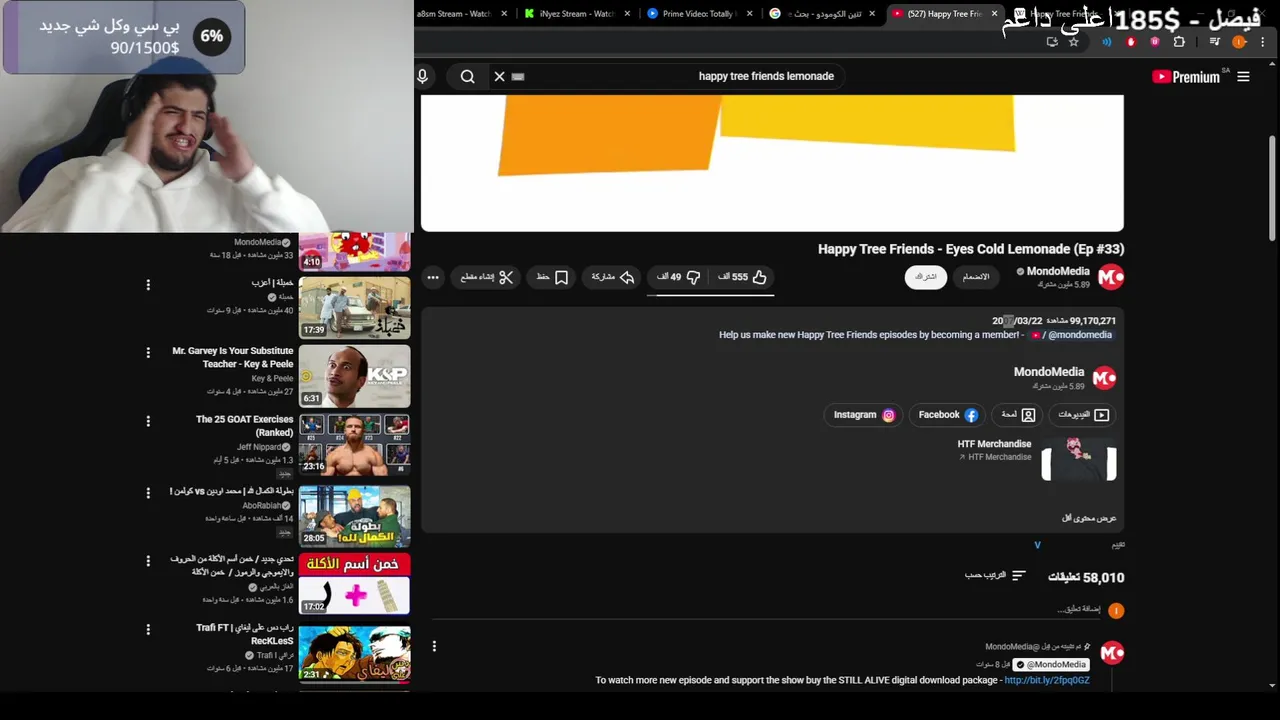Open the comments sort-by menu

click(995, 576)
